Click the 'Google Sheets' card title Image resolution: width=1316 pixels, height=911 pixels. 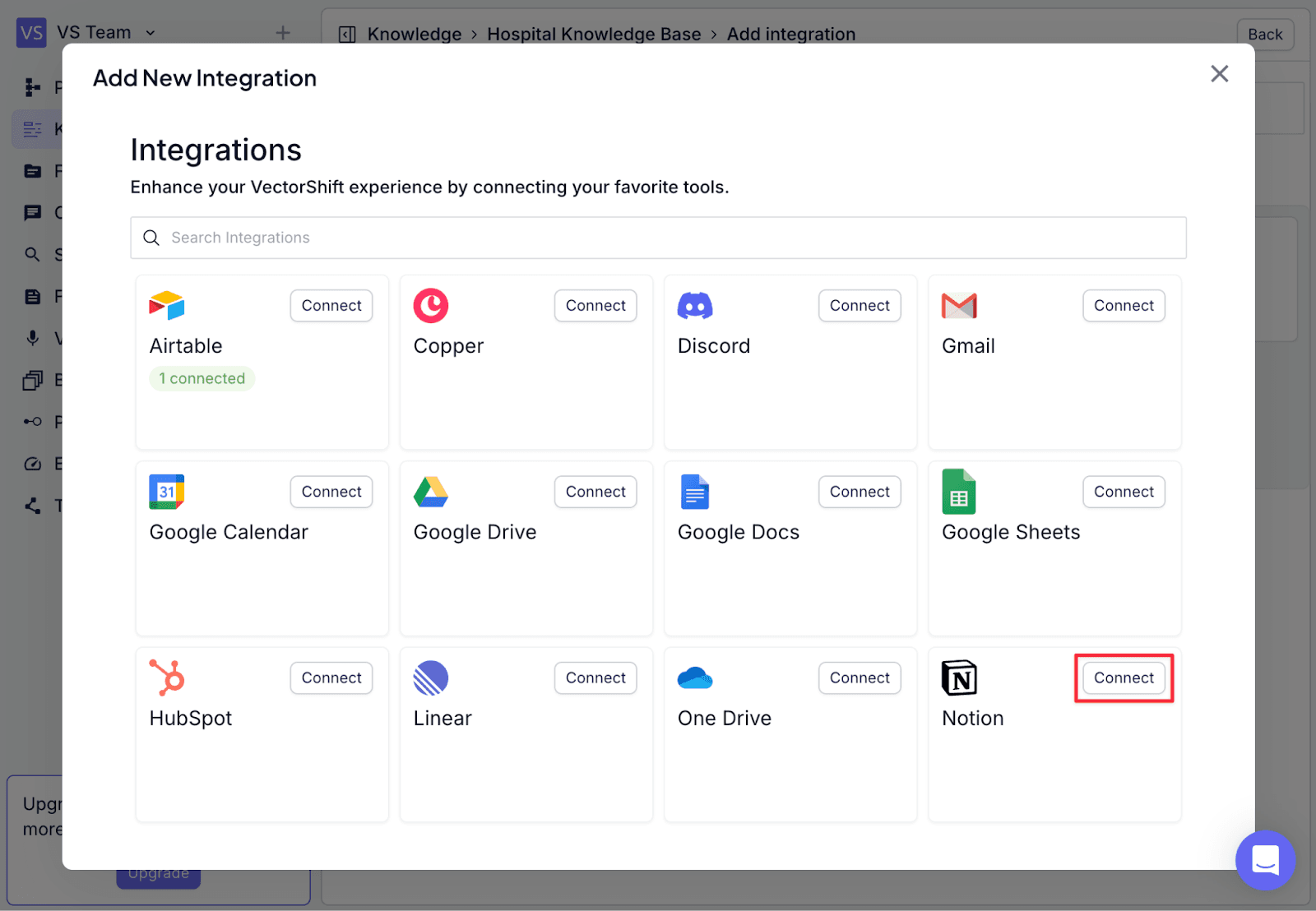[x=1011, y=533]
